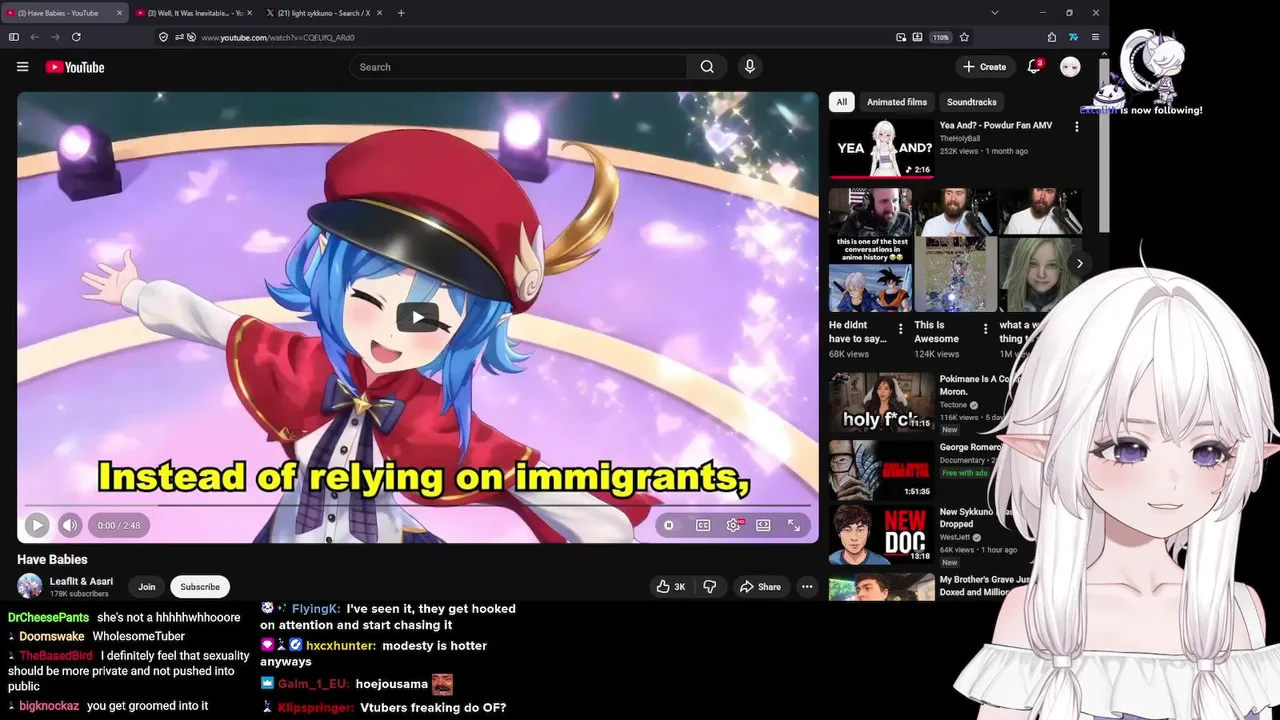The width and height of the screenshot is (1280, 720).
Task: Open the WestJett channel link
Action: pos(957,537)
